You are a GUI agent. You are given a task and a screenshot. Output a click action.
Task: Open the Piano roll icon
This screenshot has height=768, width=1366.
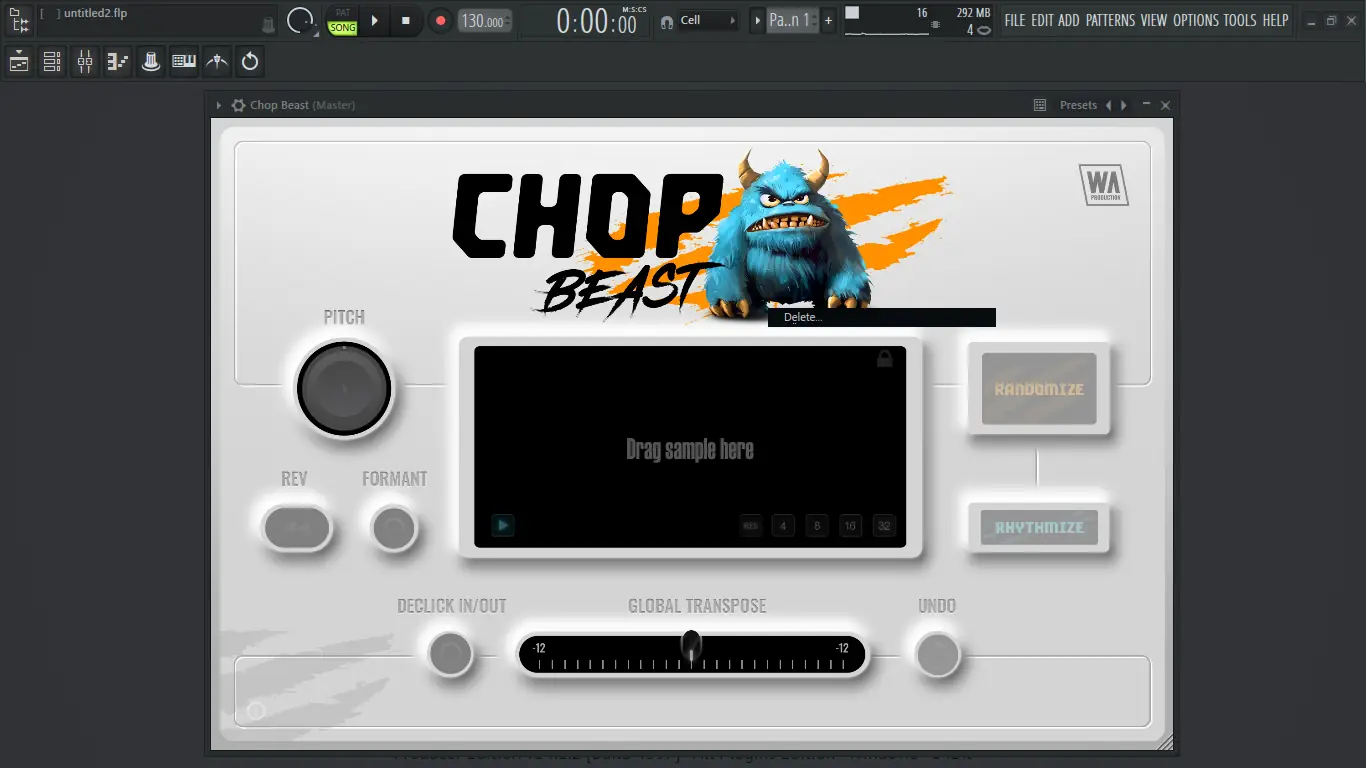[117, 61]
